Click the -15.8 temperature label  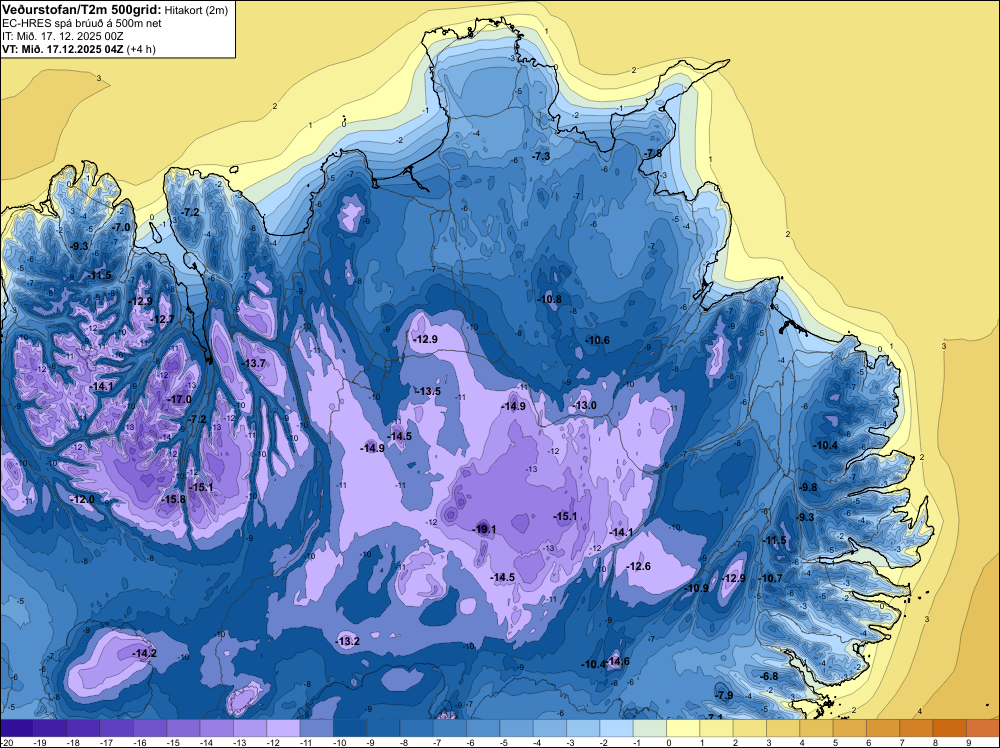pyautogui.click(x=174, y=499)
